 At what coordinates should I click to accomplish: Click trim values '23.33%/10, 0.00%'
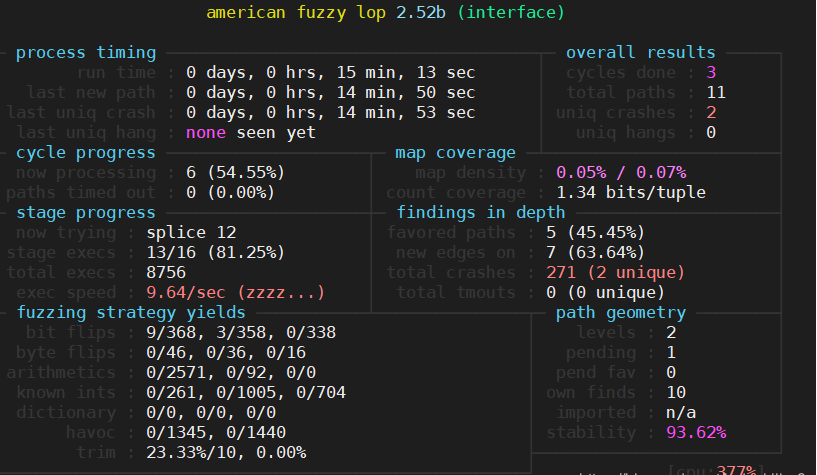(x=226, y=453)
